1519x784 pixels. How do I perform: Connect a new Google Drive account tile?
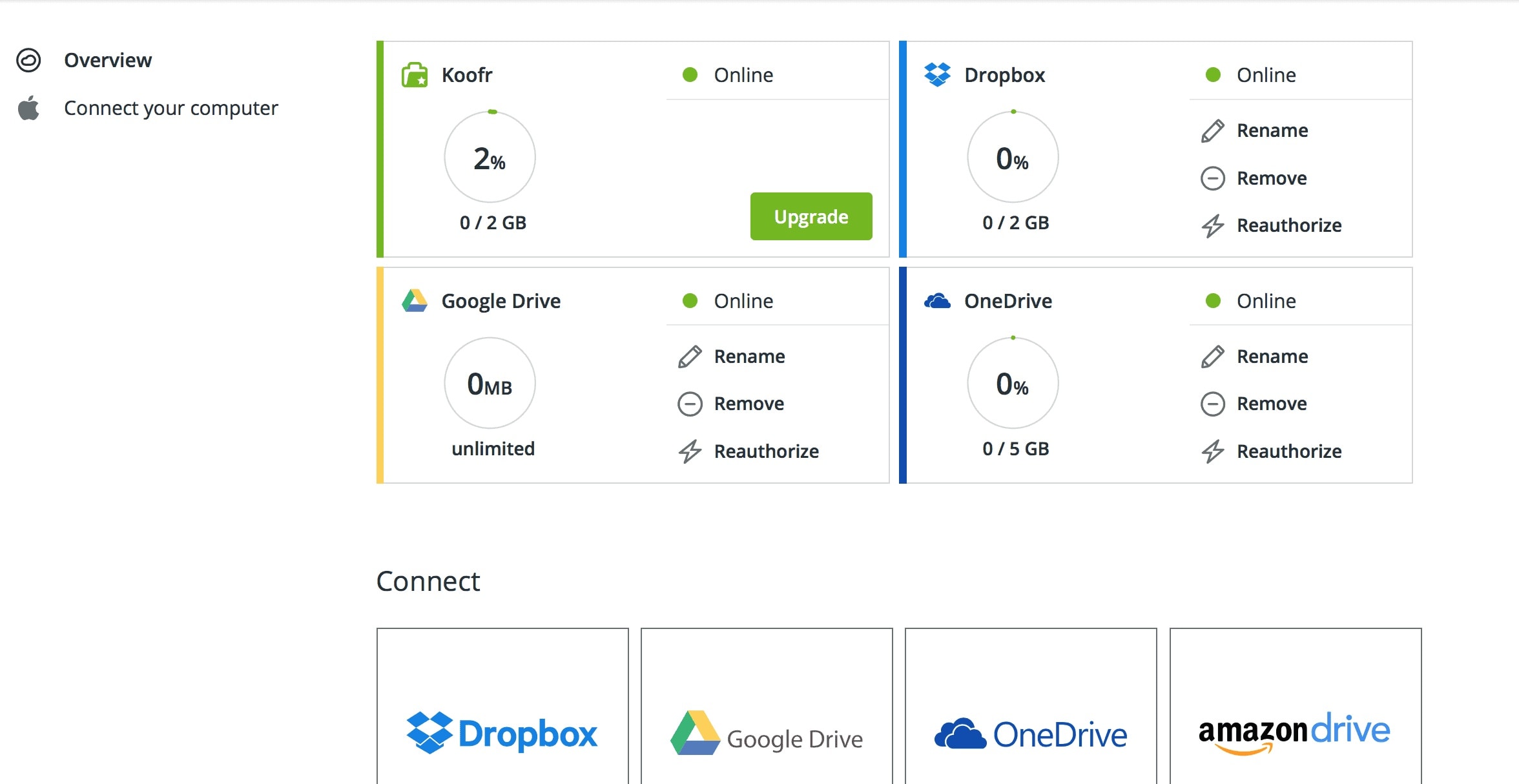click(x=767, y=707)
